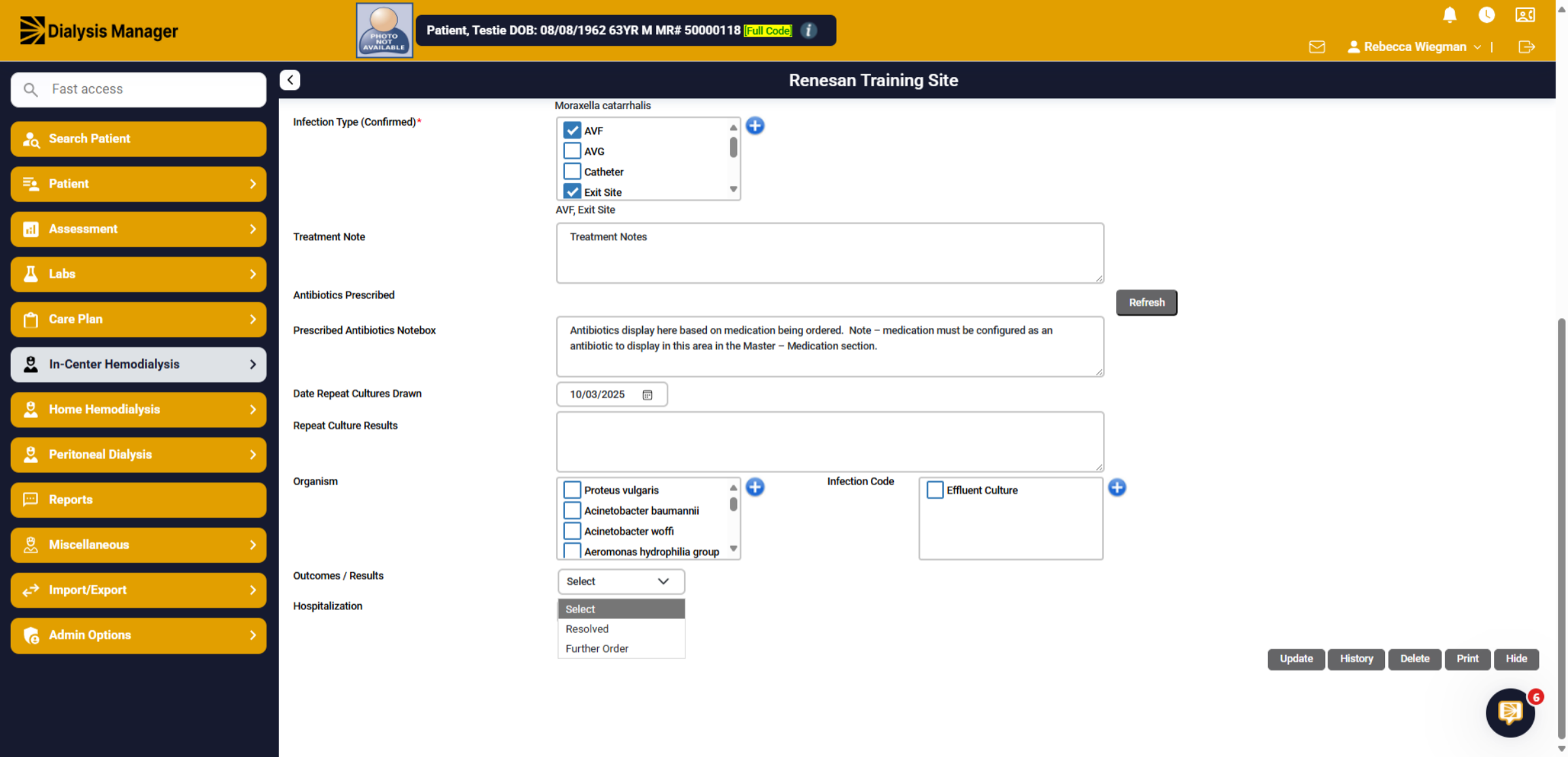Click the Refresh antibiotics button
Viewport: 1568px width, 757px height.
(1146, 302)
